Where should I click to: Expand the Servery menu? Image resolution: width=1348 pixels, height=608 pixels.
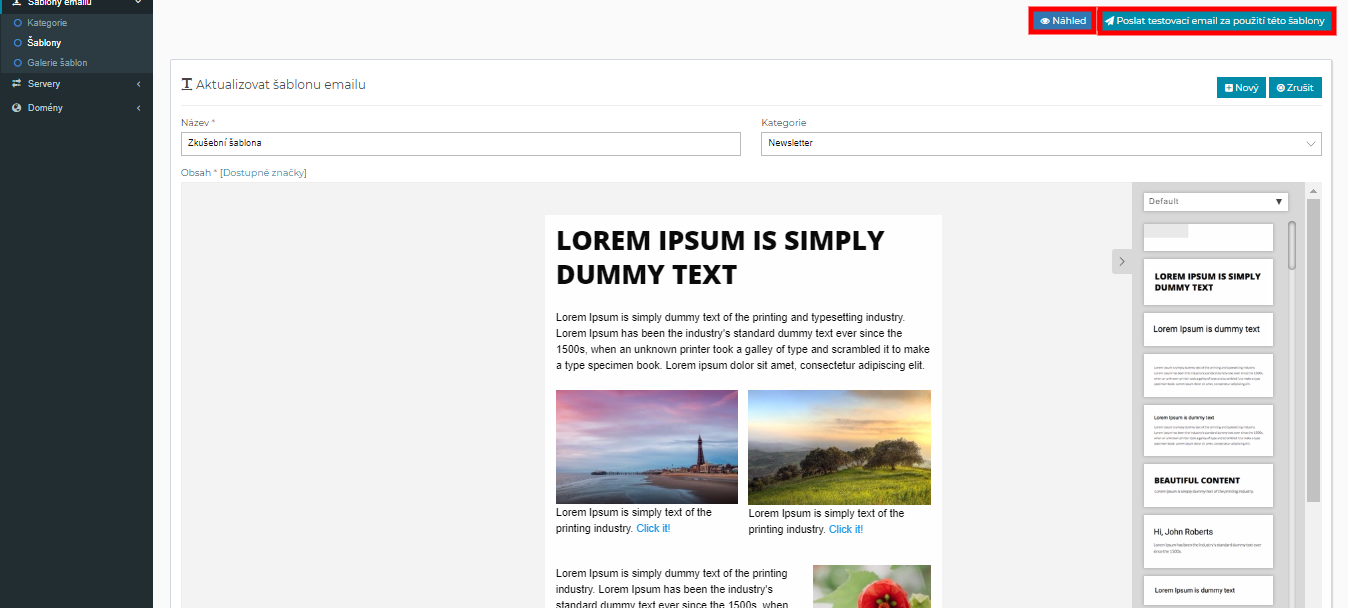76,84
